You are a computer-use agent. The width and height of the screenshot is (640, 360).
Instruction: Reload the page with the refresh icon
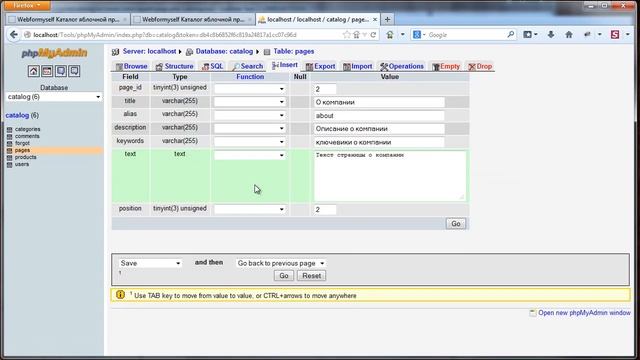[x=373, y=35]
